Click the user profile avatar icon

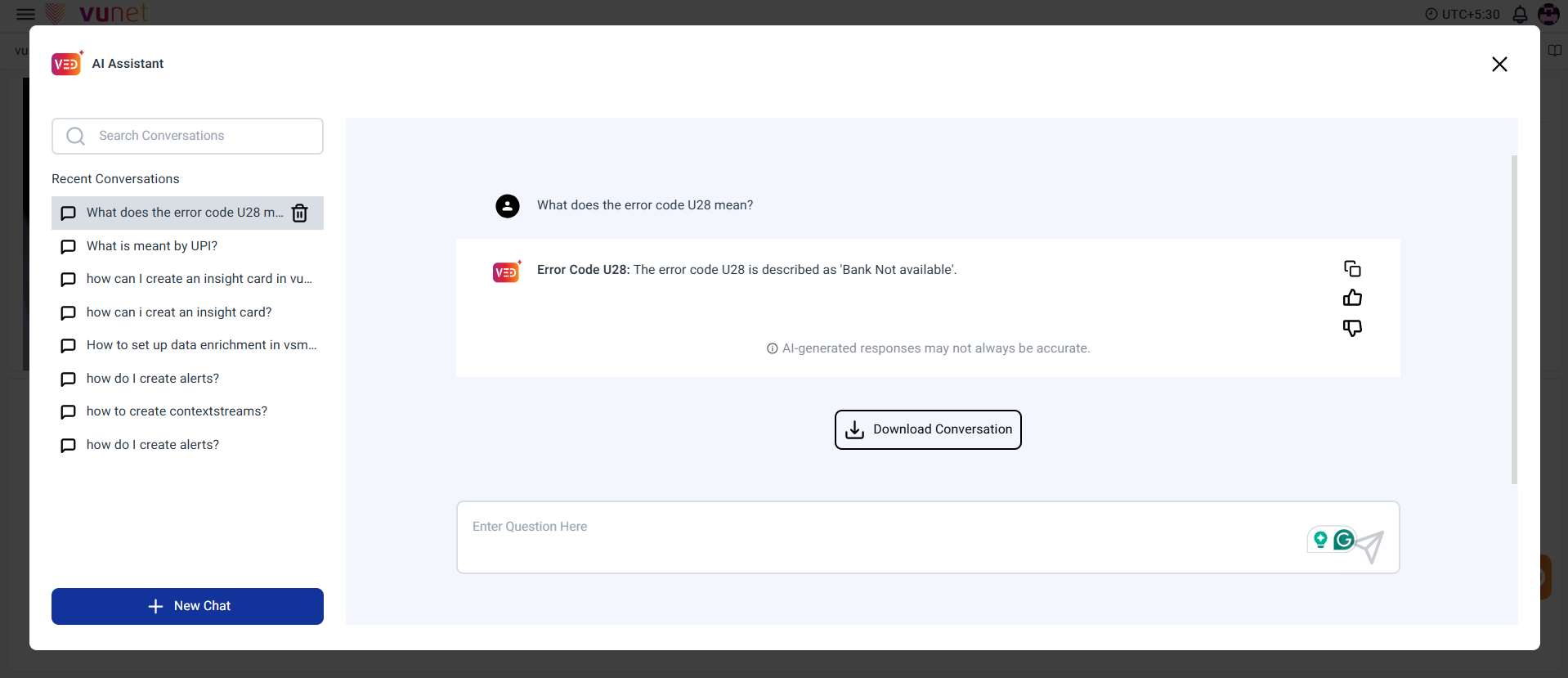coord(1548,14)
